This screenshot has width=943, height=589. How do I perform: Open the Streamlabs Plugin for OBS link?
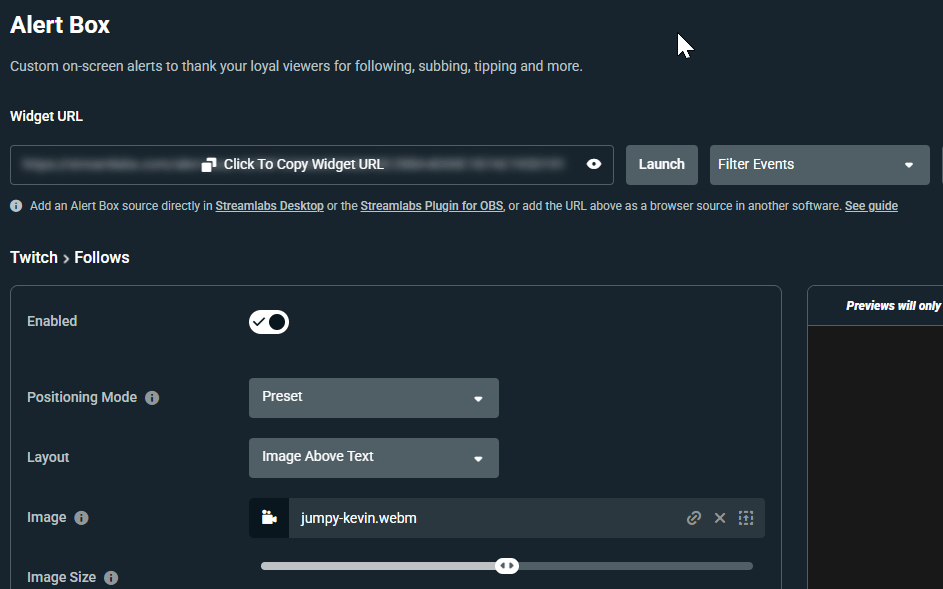pyautogui.click(x=432, y=206)
